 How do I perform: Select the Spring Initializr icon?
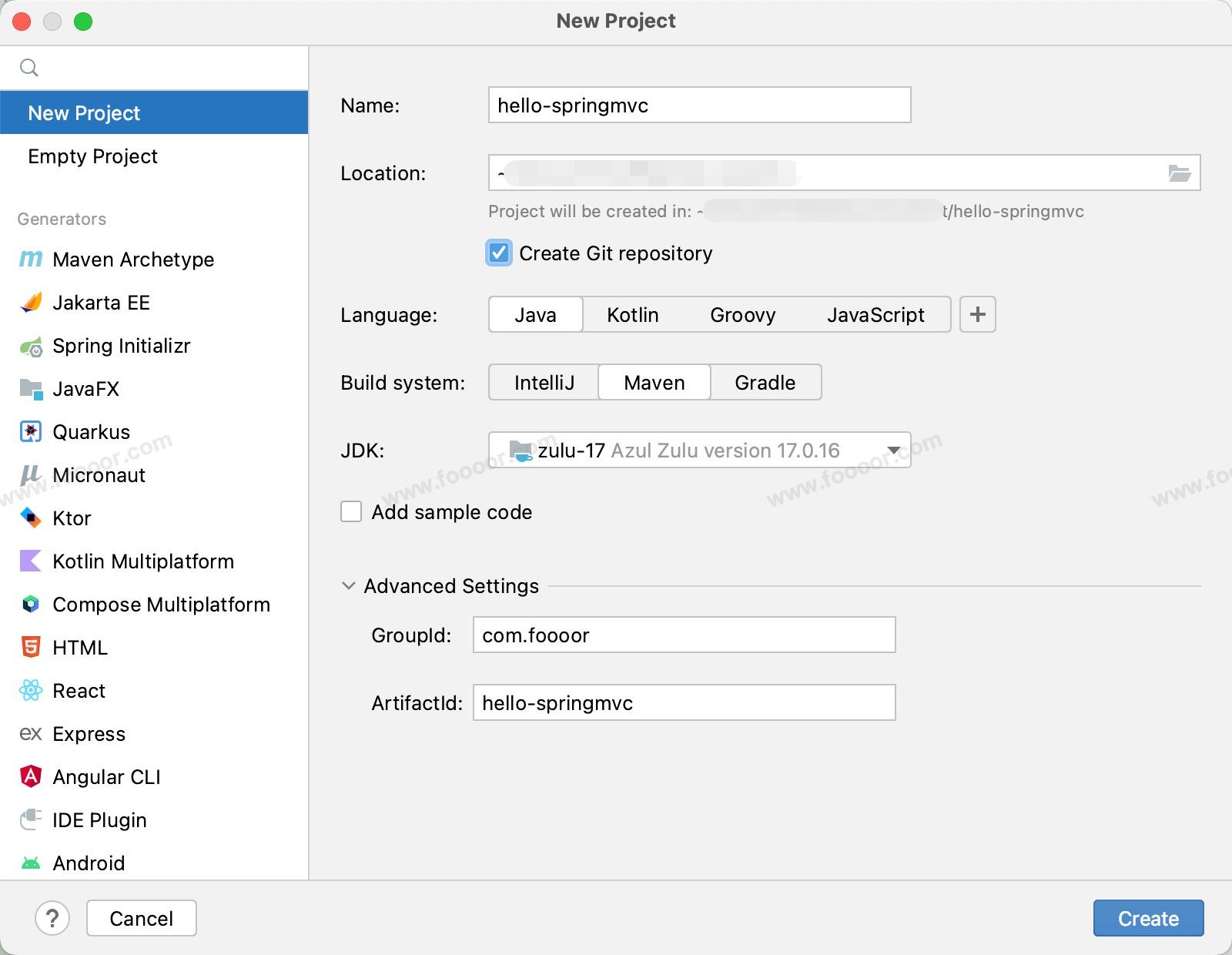31,347
